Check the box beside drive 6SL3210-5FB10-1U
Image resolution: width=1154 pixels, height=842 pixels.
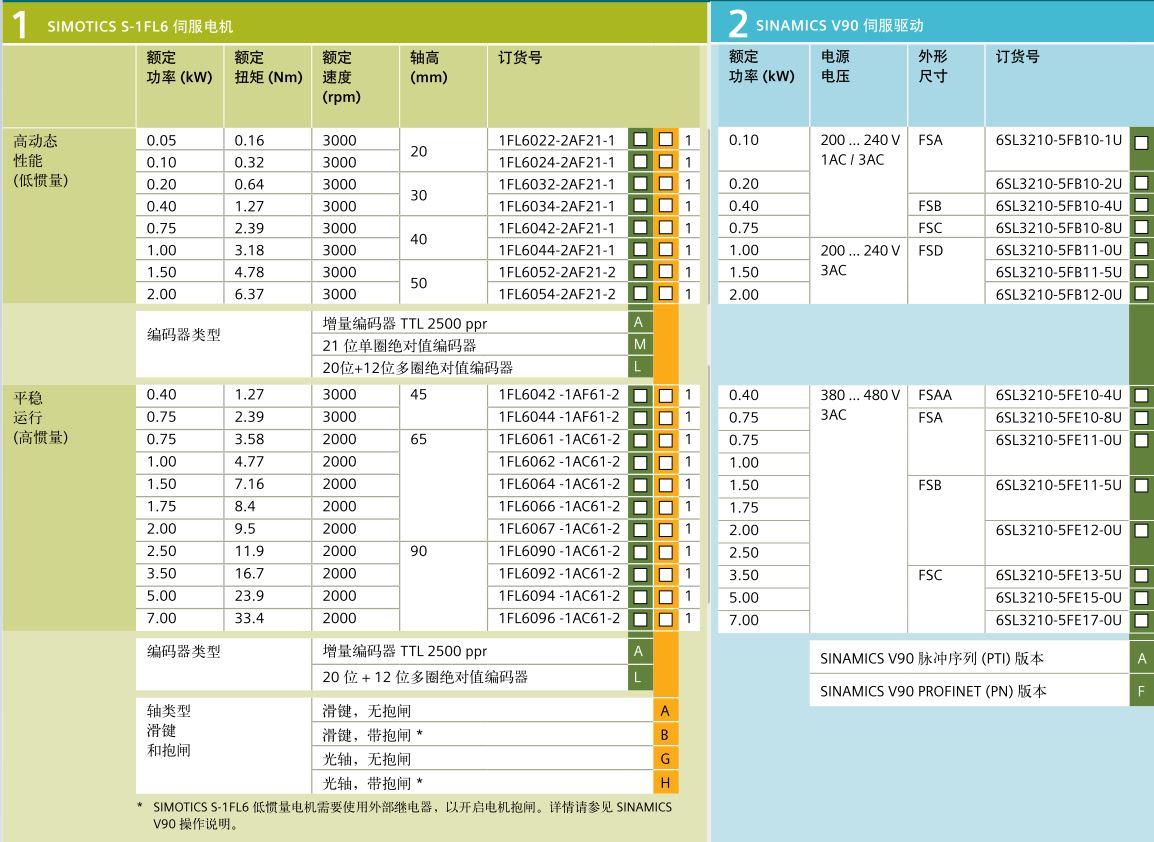pyautogui.click(x=1141, y=142)
